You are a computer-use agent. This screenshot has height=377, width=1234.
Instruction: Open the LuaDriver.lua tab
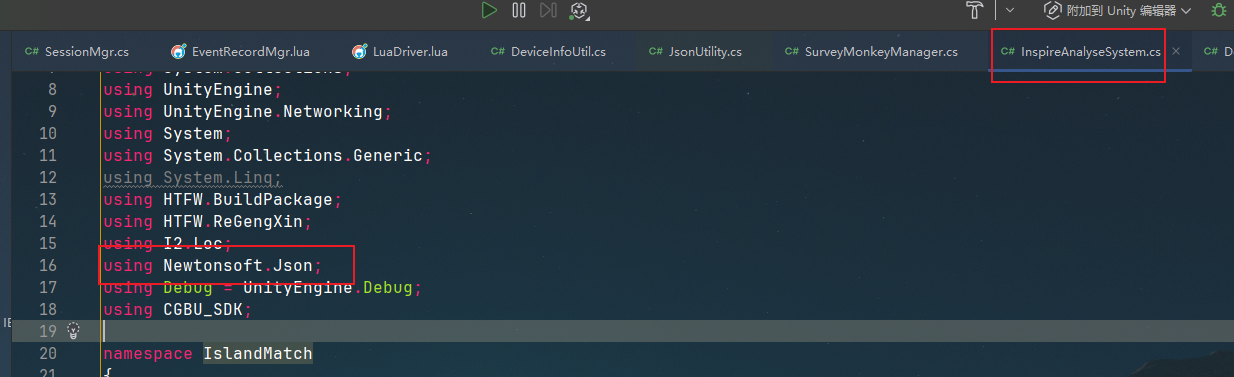(399, 51)
